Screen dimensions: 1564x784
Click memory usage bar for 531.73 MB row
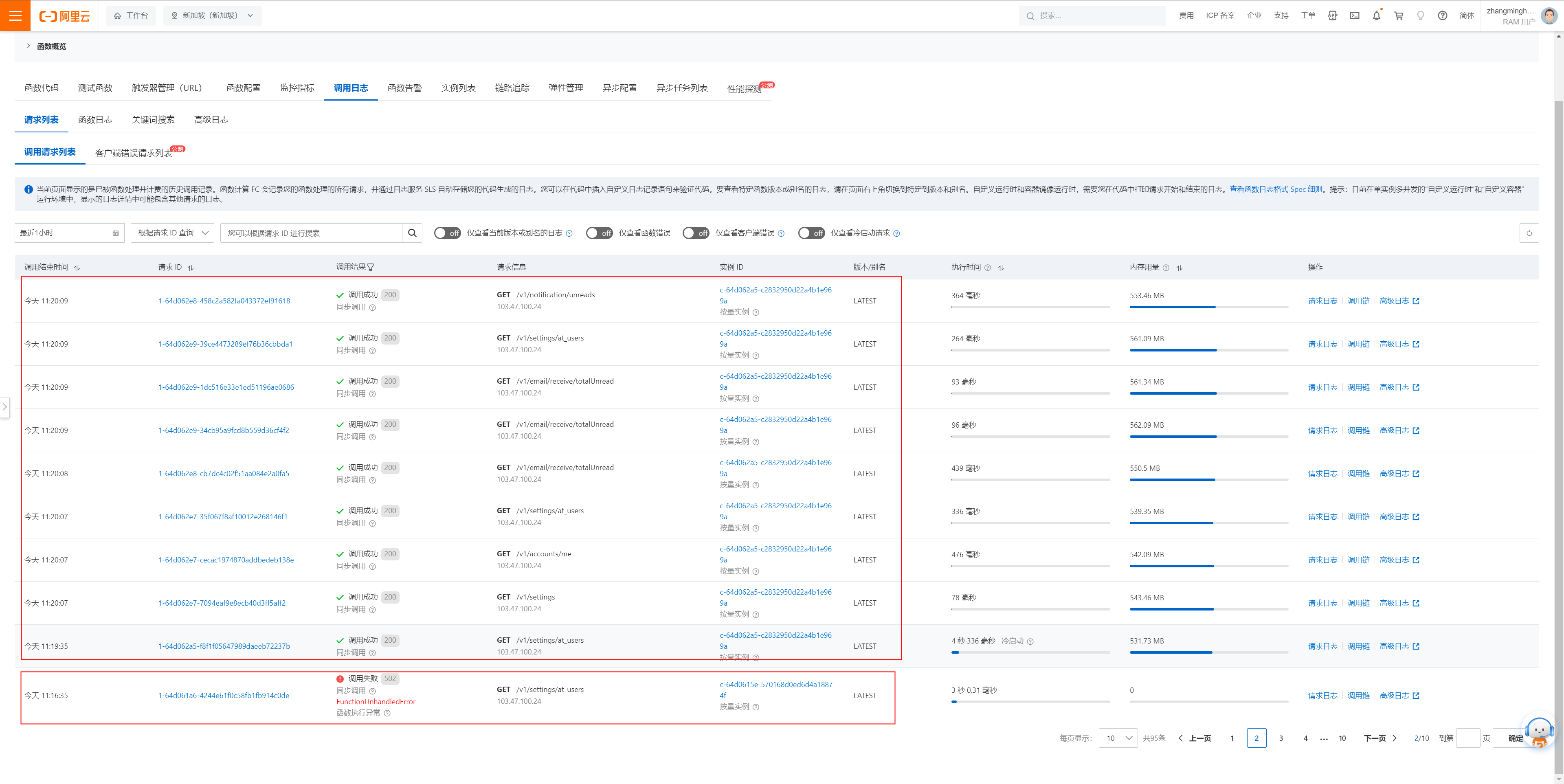[1209, 652]
